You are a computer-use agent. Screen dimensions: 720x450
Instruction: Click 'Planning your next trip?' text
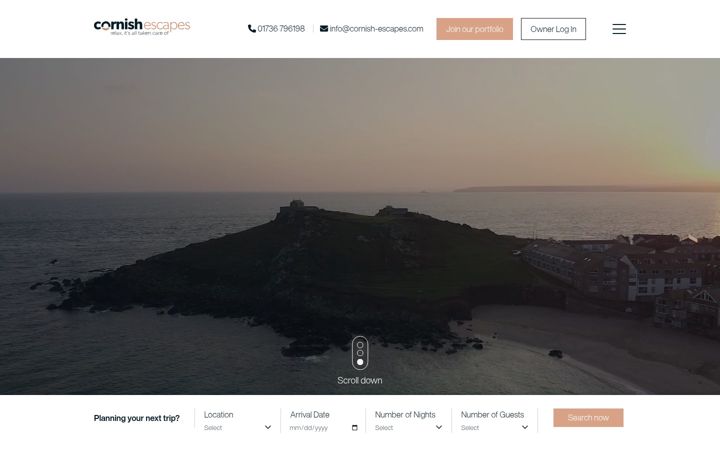pos(136,418)
